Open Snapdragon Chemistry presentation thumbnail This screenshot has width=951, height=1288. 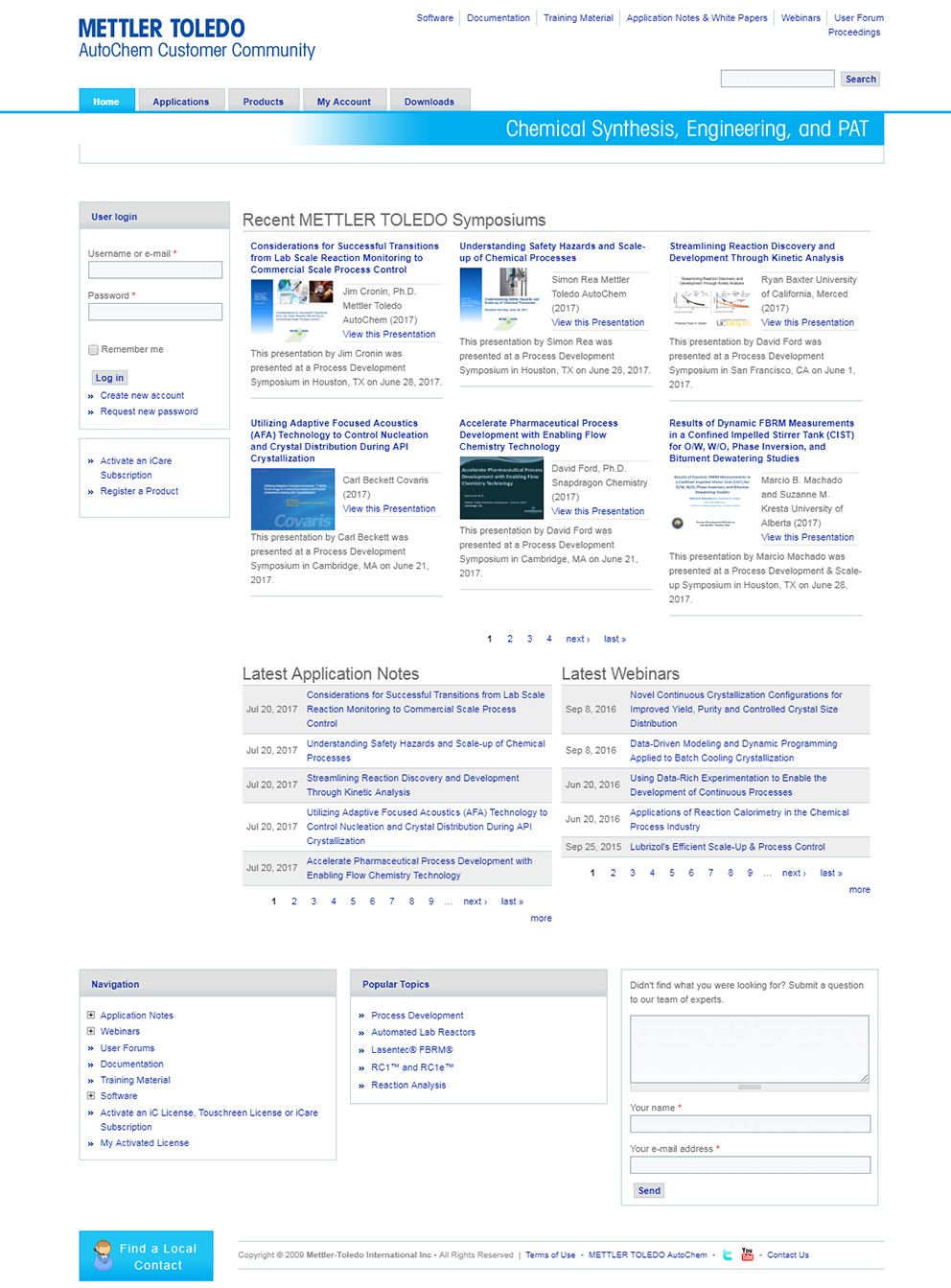point(500,489)
